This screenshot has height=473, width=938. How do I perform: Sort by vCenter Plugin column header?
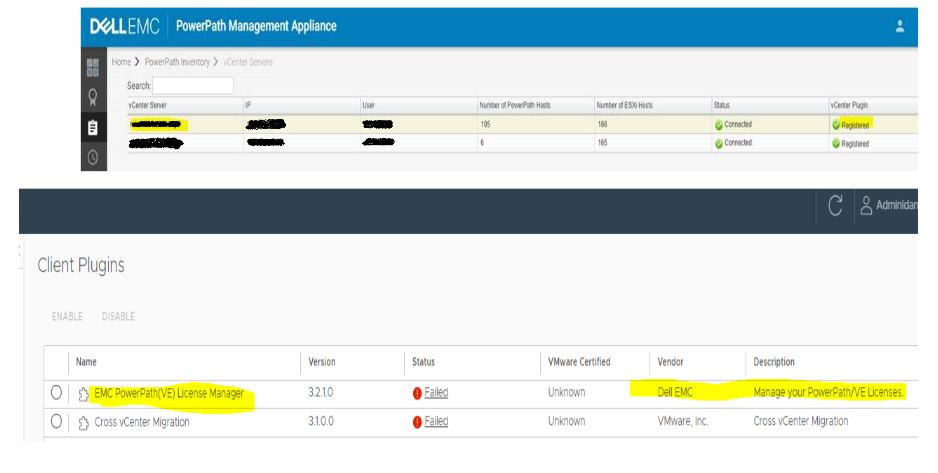pyautogui.click(x=849, y=105)
